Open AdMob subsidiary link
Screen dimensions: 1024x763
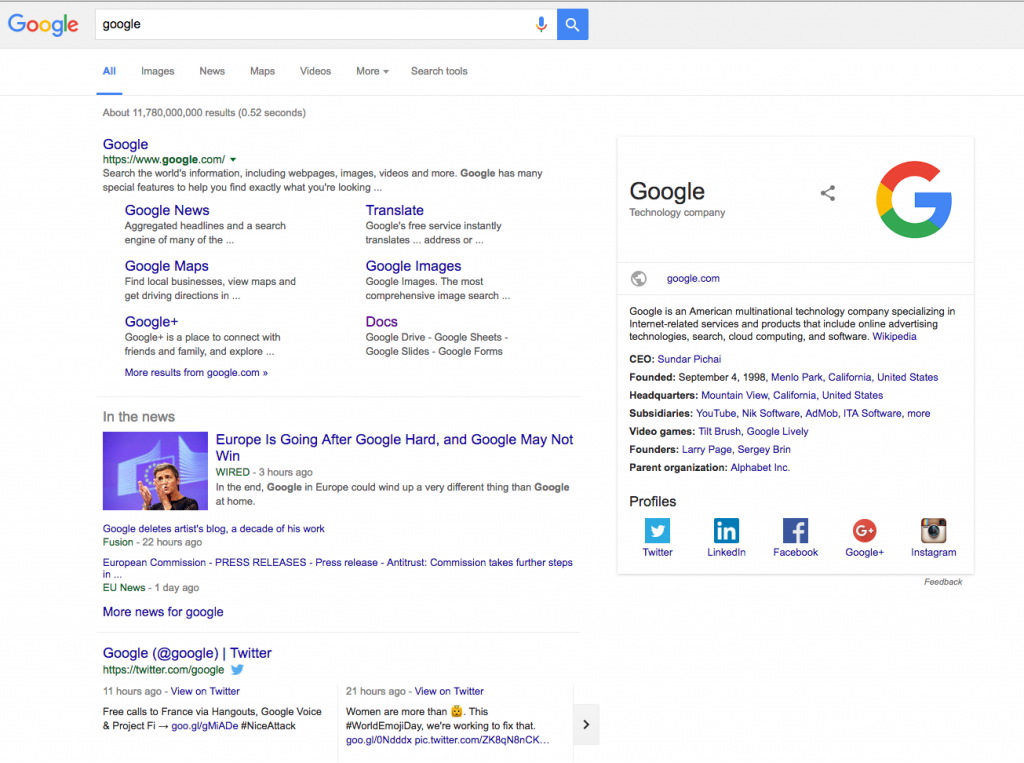click(x=822, y=414)
